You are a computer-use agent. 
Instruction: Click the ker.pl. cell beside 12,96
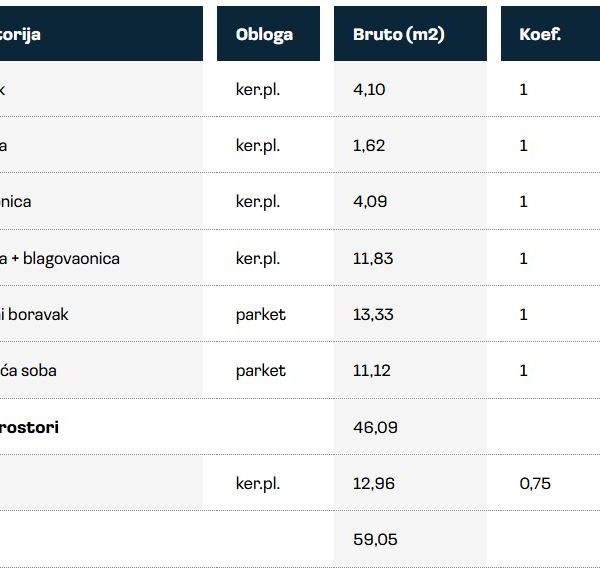tap(258, 483)
